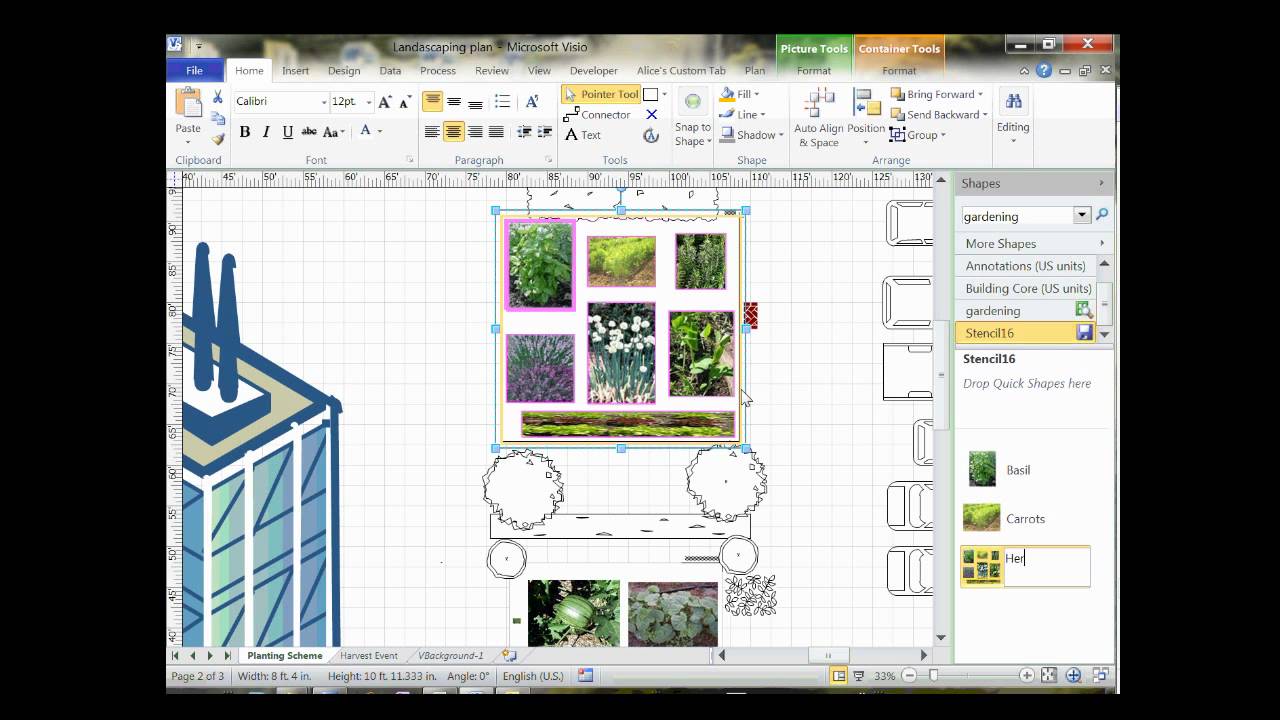Open Alice's Custom Tab

click(681, 71)
